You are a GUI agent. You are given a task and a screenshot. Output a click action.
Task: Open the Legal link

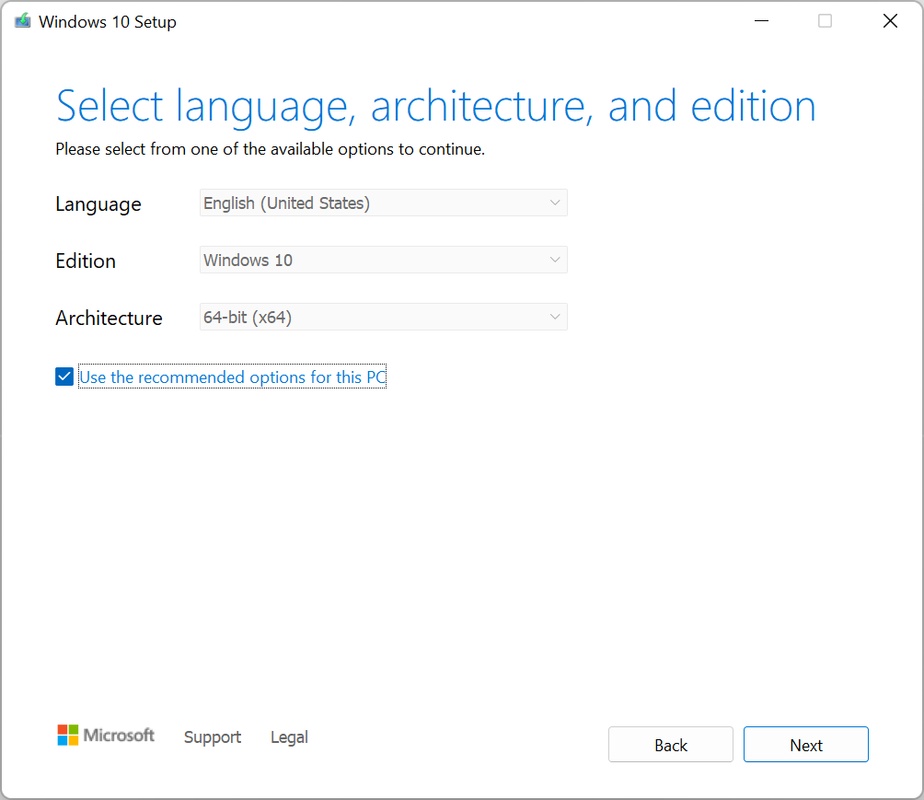[x=289, y=737]
